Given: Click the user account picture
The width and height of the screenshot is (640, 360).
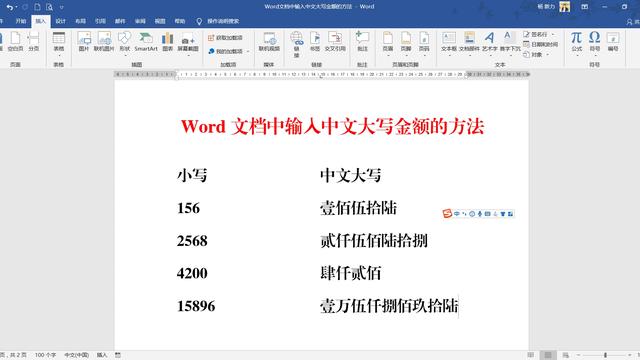Looking at the screenshot, I should click(565, 7).
